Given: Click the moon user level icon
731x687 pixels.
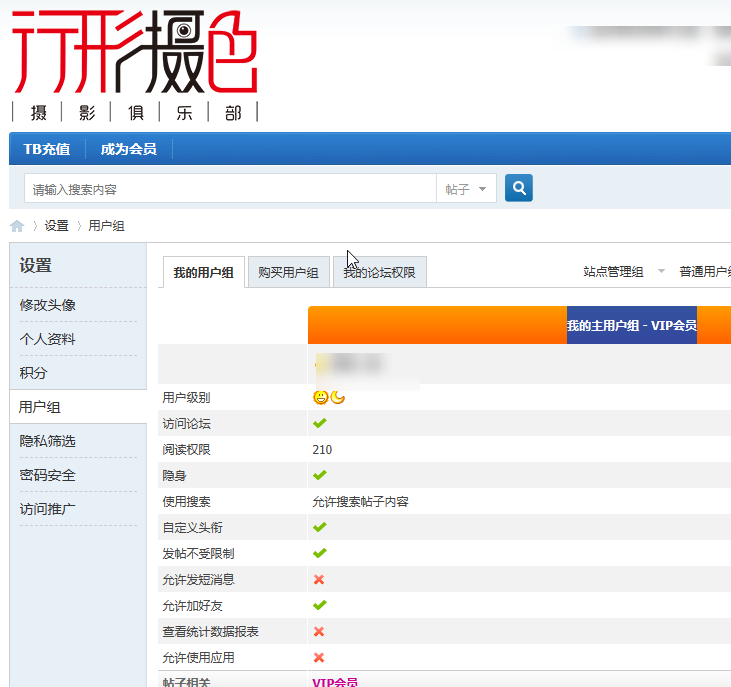Looking at the screenshot, I should (338, 398).
